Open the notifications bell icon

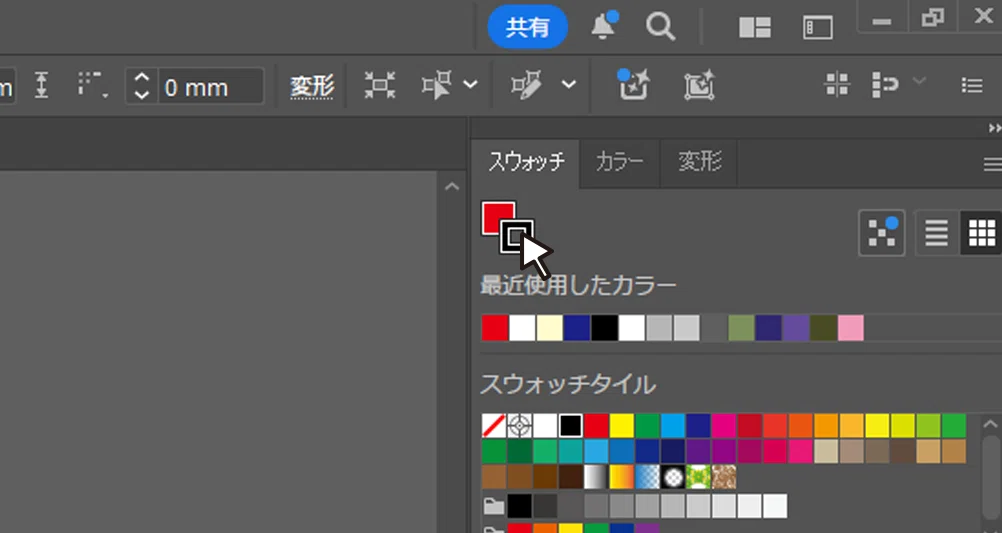tap(603, 26)
